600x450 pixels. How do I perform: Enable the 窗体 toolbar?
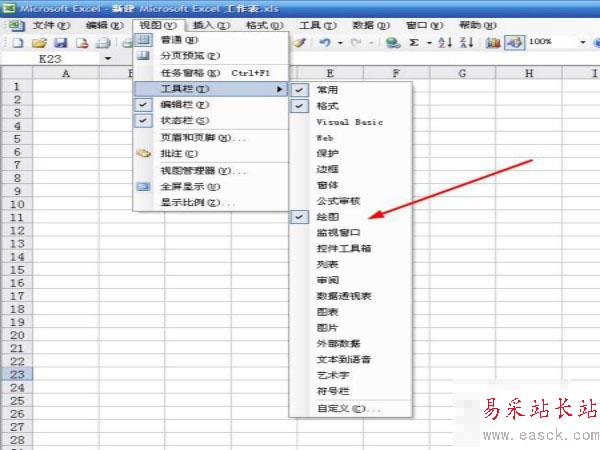coord(351,185)
